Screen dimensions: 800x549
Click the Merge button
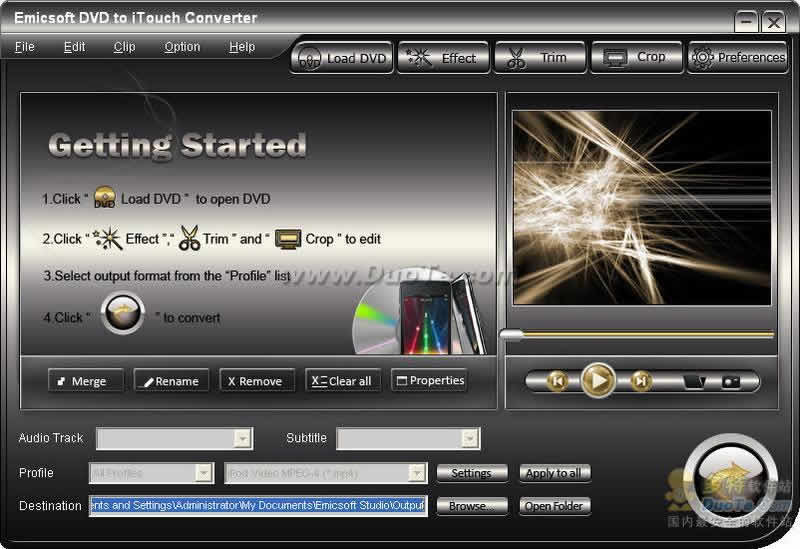[x=85, y=381]
